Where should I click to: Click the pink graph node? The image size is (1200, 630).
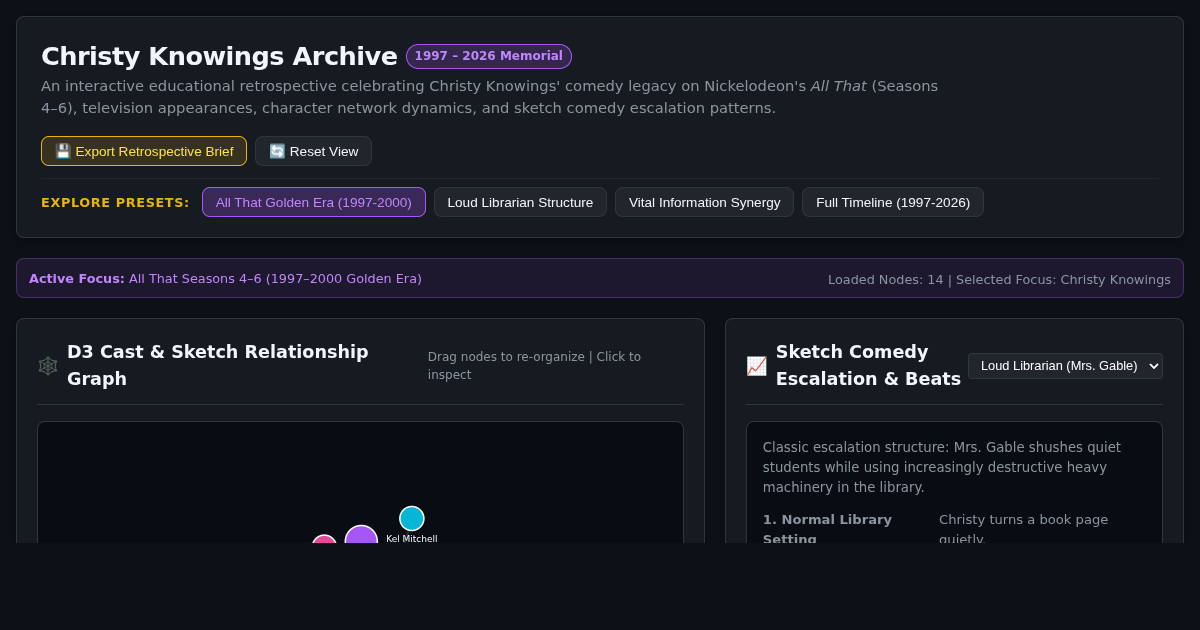point(324,539)
